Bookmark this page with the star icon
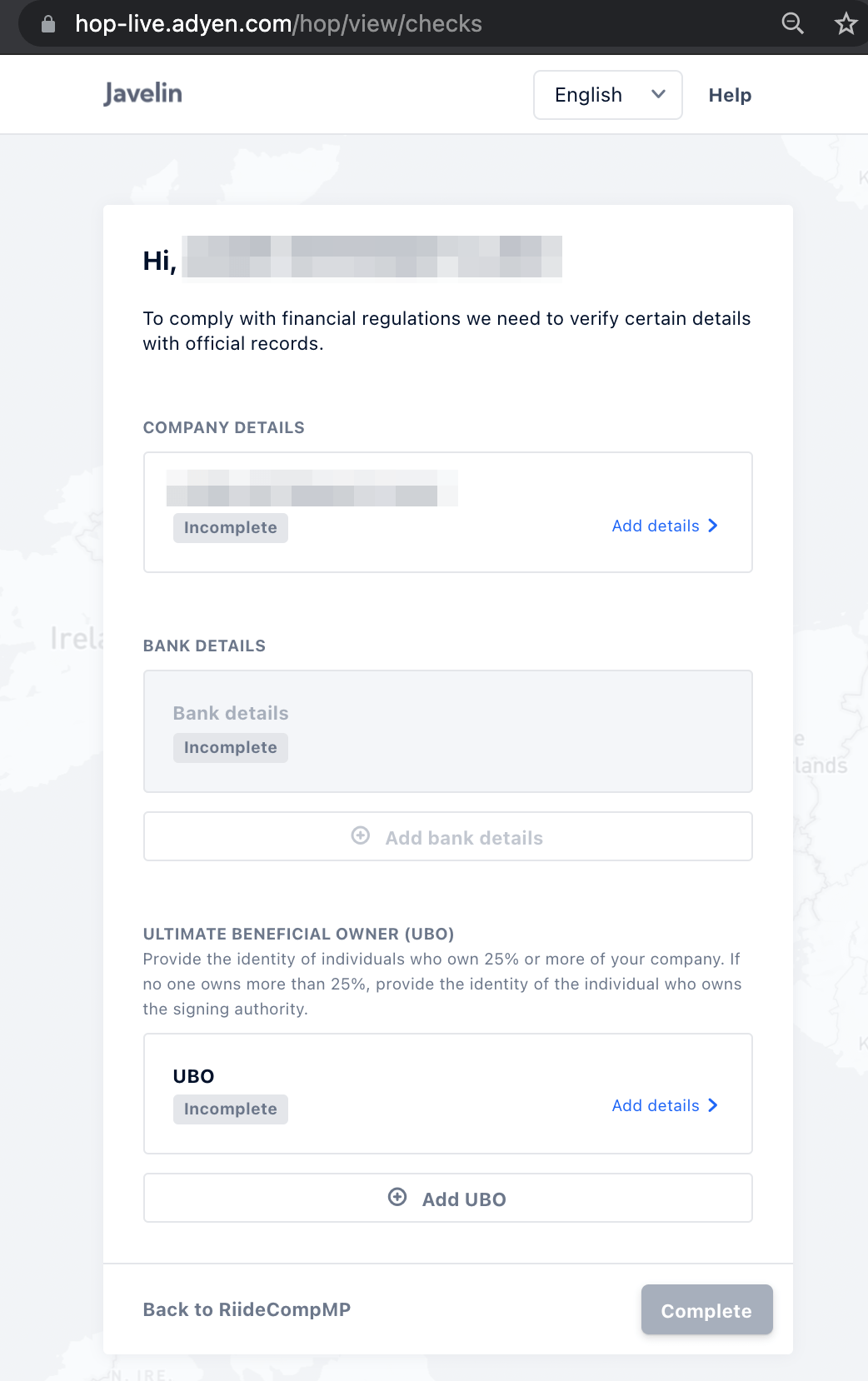 (x=846, y=23)
